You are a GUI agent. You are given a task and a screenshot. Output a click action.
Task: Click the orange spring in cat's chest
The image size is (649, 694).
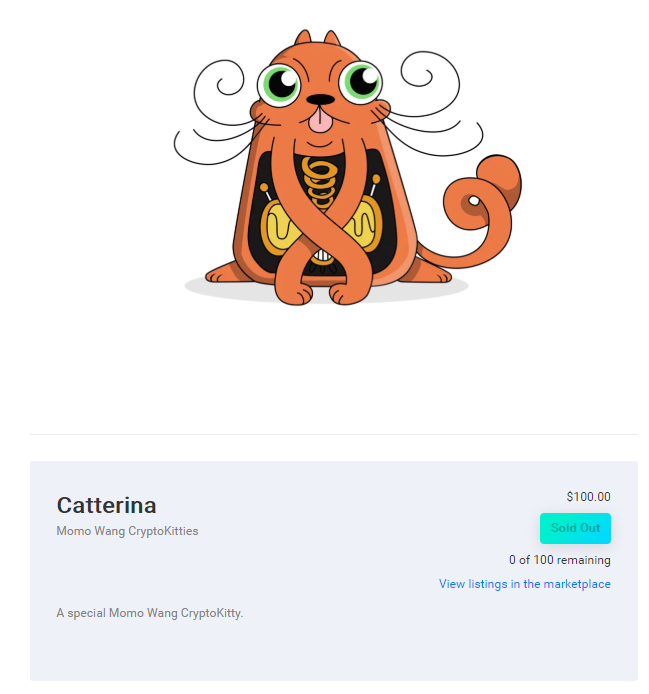tap(320, 181)
